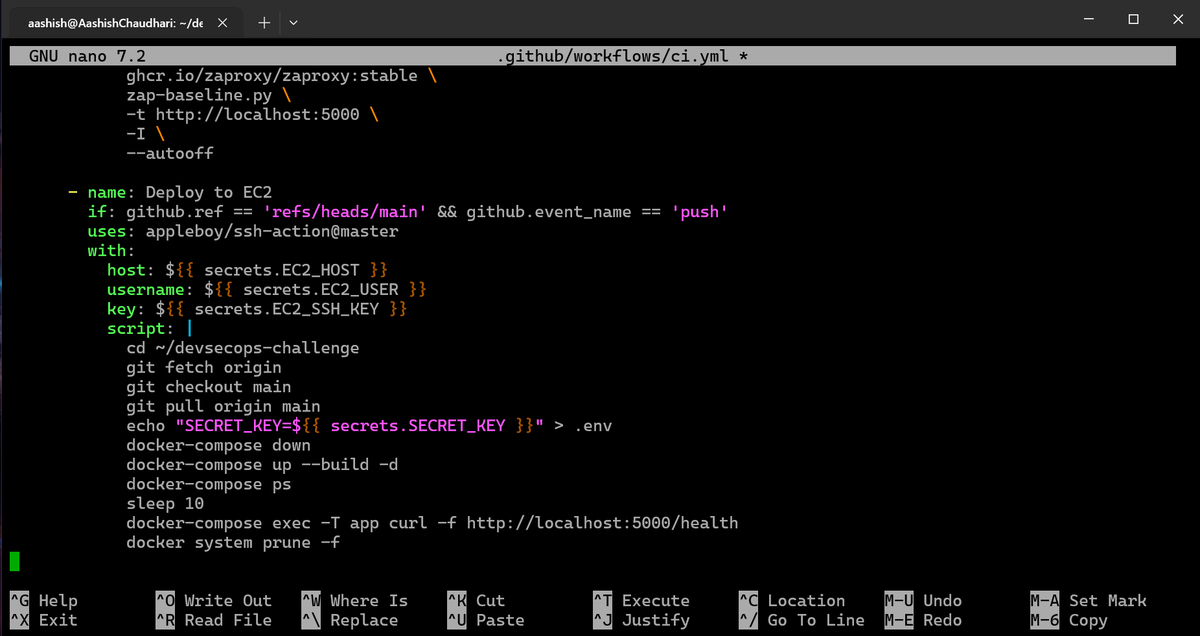The width and height of the screenshot is (1200, 636).
Task: Click the ^T Execute shortcut
Action: point(641,601)
